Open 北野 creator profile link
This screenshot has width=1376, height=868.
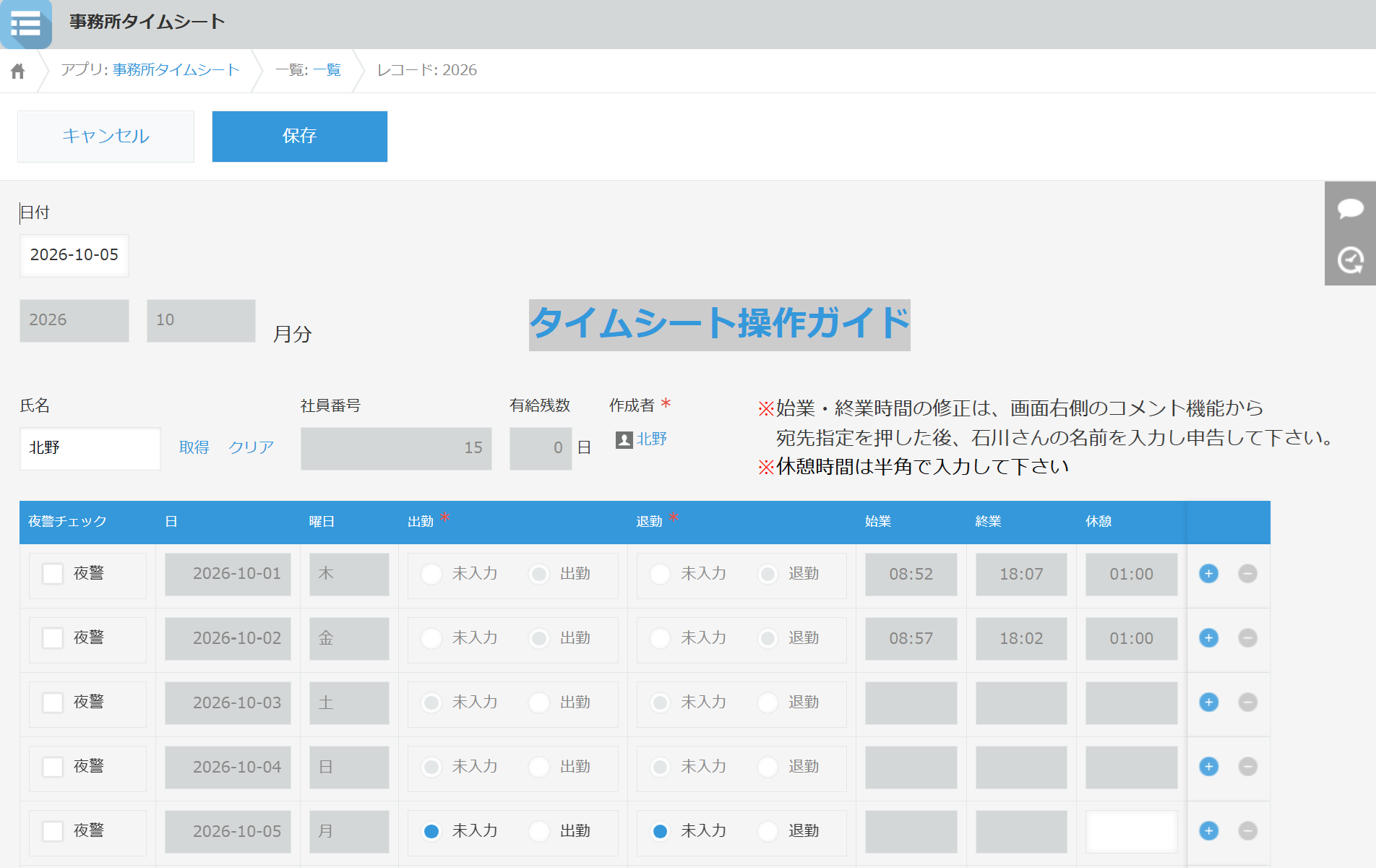tap(652, 439)
